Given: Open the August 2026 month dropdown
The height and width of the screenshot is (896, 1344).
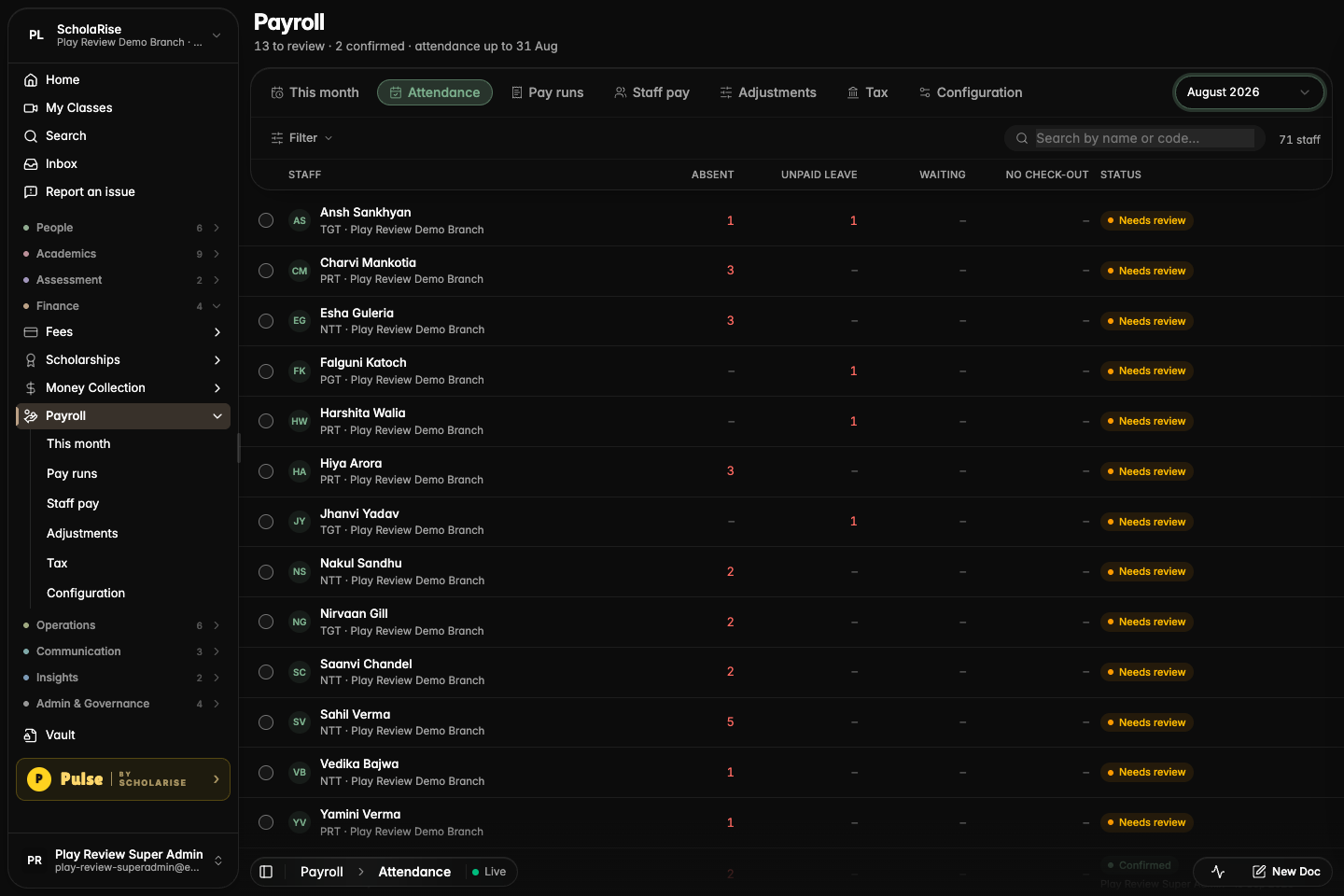Looking at the screenshot, I should click(1249, 92).
